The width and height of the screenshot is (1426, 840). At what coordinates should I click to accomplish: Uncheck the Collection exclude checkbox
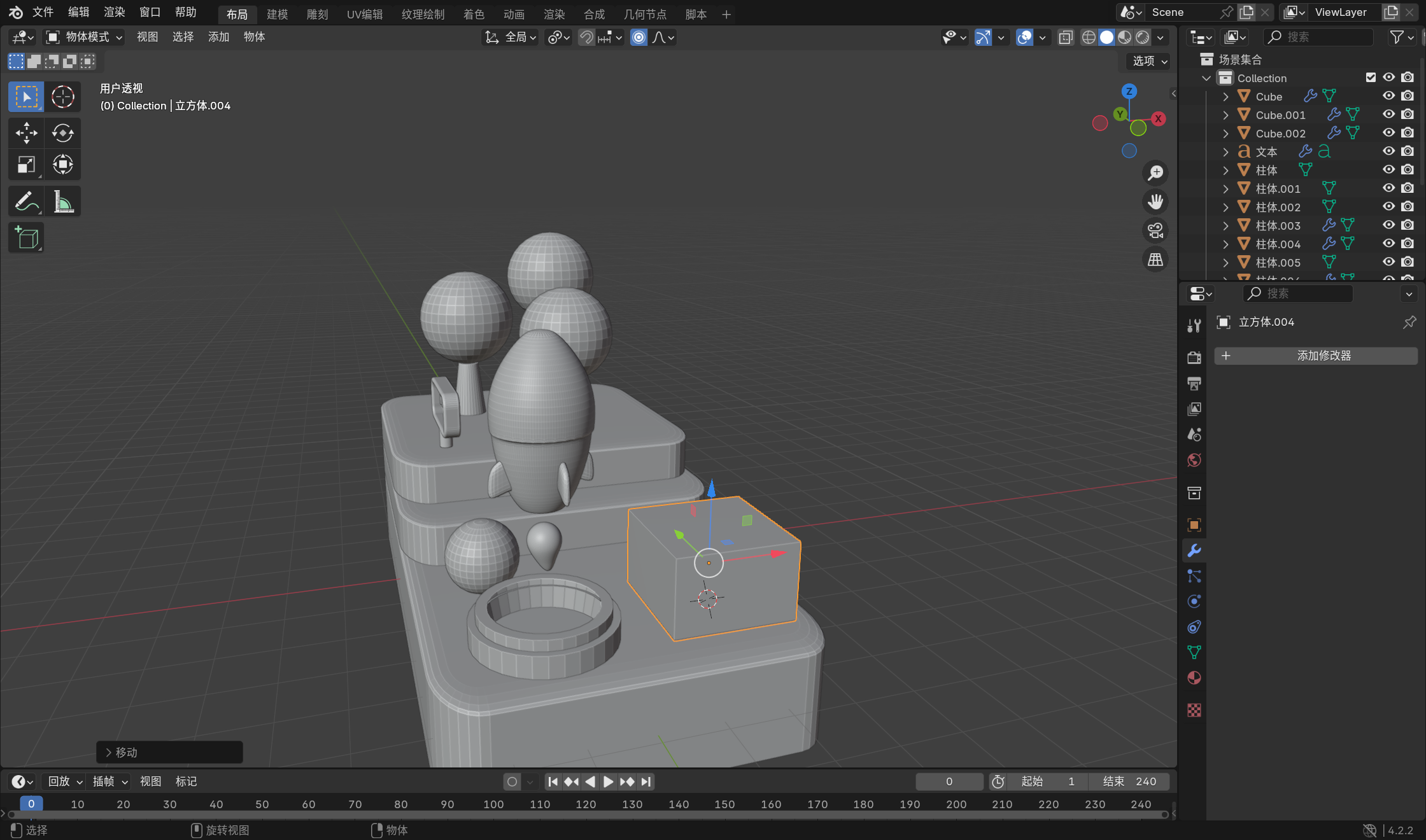(1371, 78)
